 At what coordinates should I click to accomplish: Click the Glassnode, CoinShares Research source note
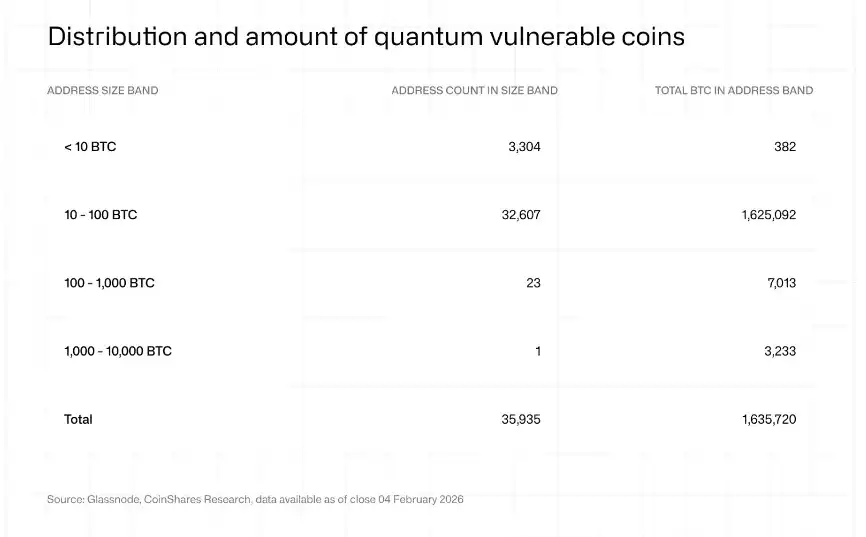pos(255,499)
